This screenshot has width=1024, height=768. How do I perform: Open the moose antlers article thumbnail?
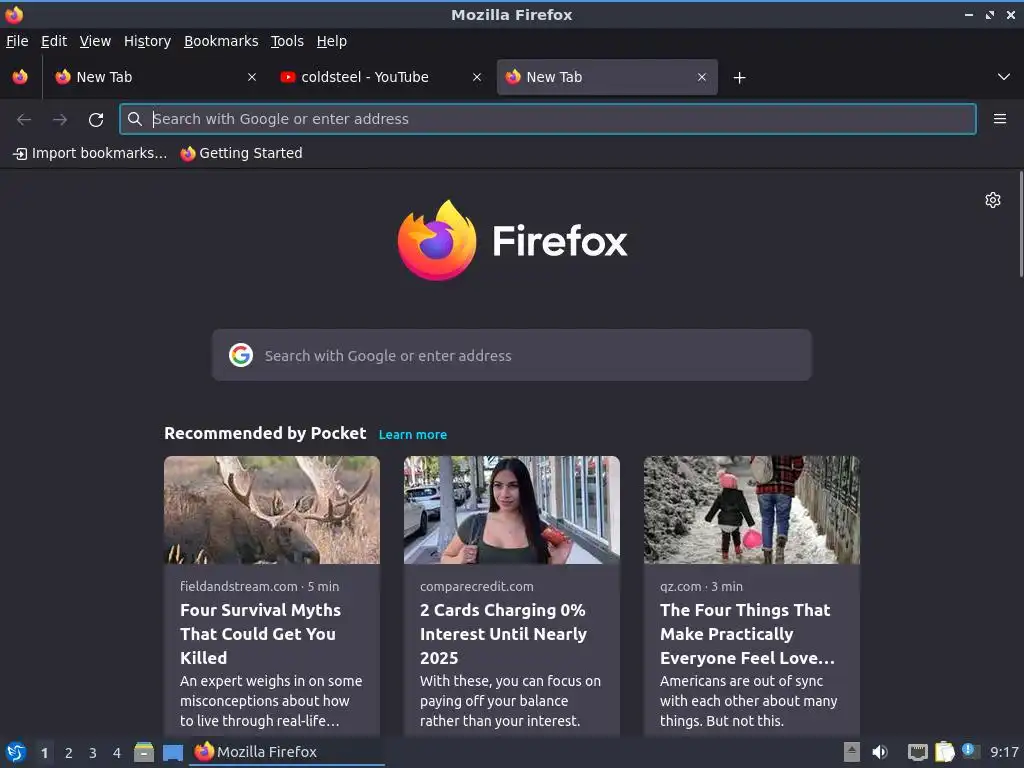tap(272, 510)
